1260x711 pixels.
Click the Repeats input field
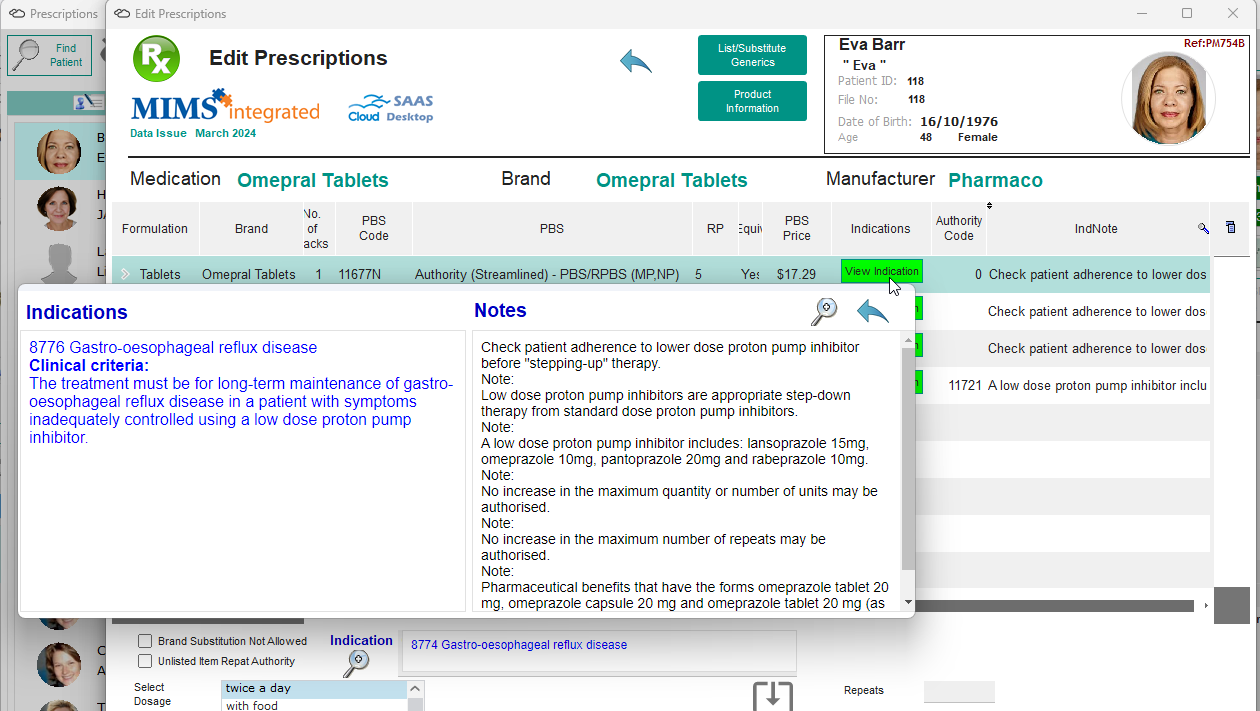(959, 691)
